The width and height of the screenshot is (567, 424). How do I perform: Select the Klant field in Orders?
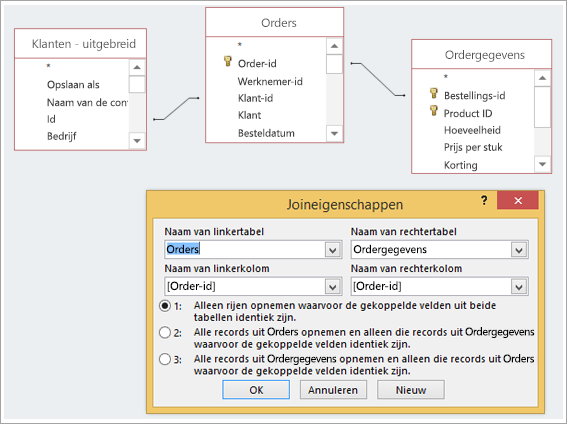[x=250, y=115]
